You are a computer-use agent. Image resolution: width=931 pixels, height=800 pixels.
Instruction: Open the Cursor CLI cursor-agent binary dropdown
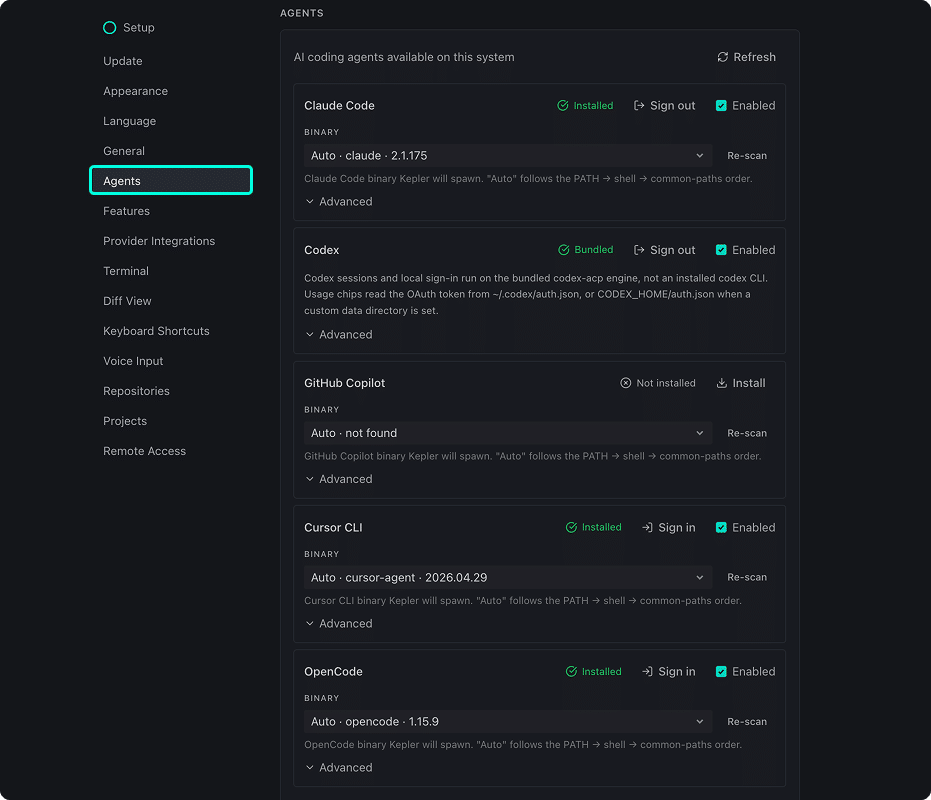(508, 577)
